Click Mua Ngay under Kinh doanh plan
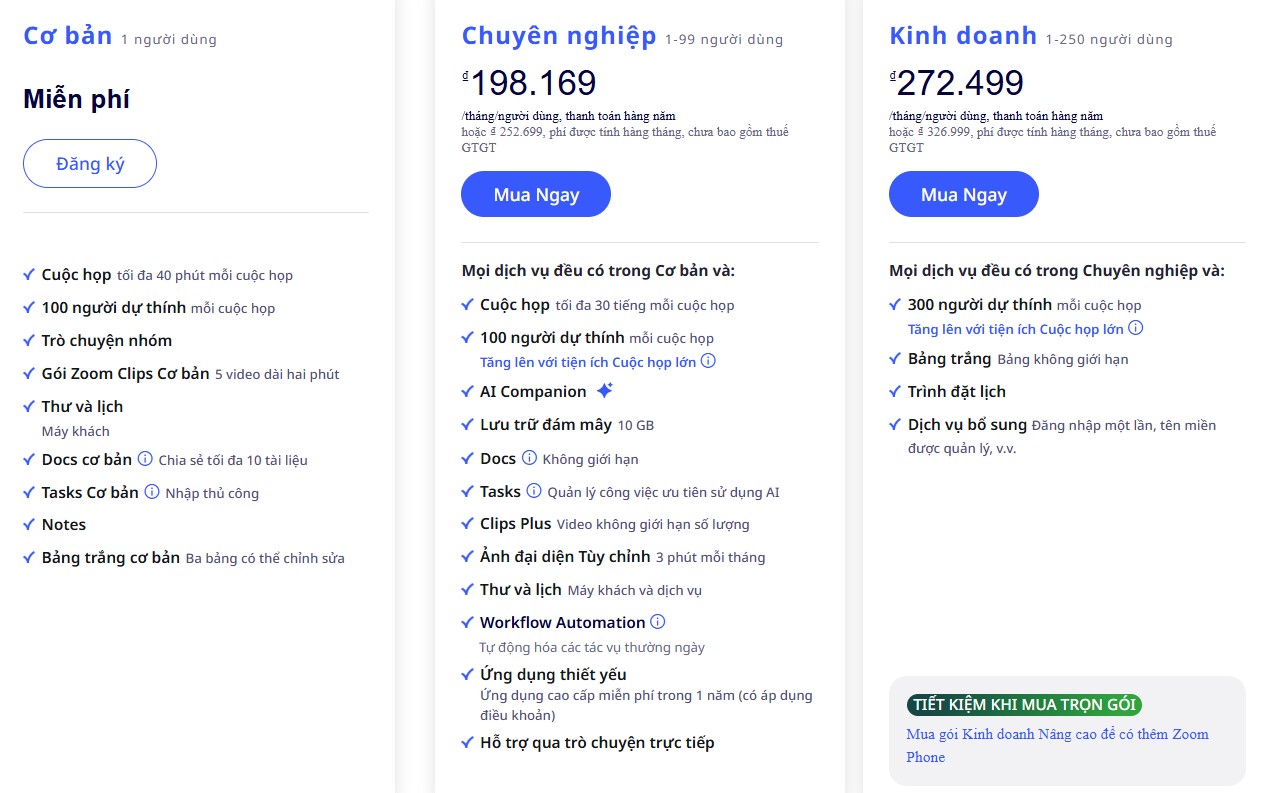The width and height of the screenshot is (1268, 793). point(964,194)
